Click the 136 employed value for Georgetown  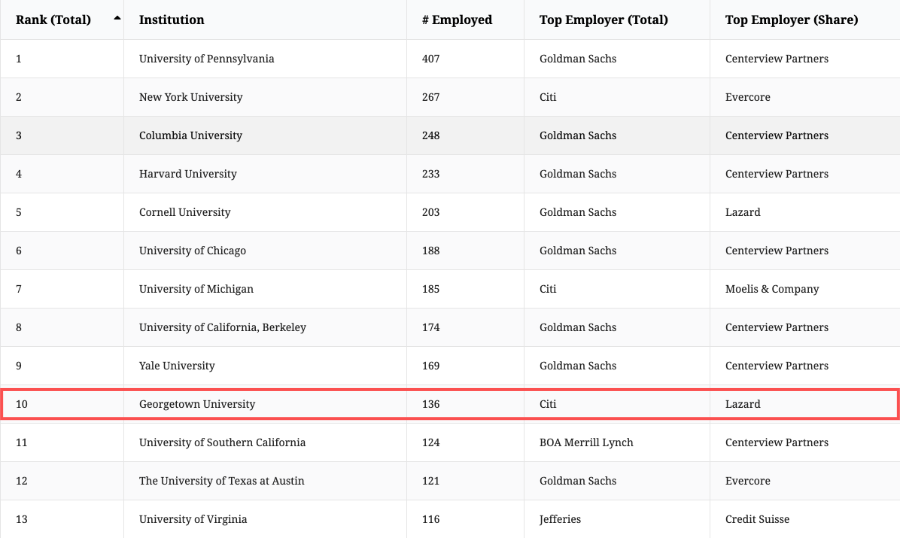coord(430,404)
